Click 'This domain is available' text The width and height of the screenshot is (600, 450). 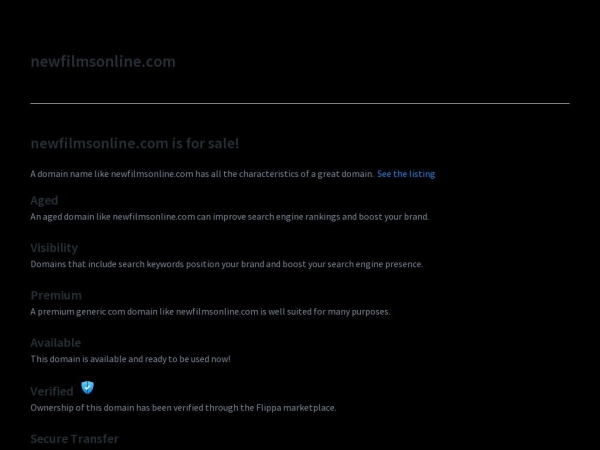pyautogui.click(x=130, y=359)
